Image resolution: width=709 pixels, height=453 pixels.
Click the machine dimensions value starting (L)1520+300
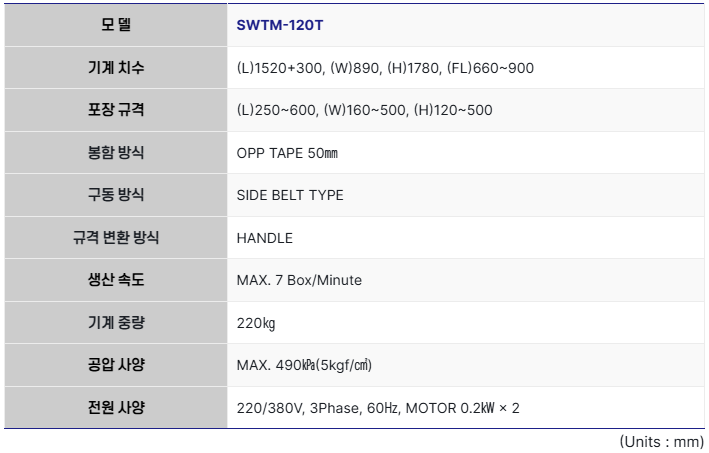point(385,68)
